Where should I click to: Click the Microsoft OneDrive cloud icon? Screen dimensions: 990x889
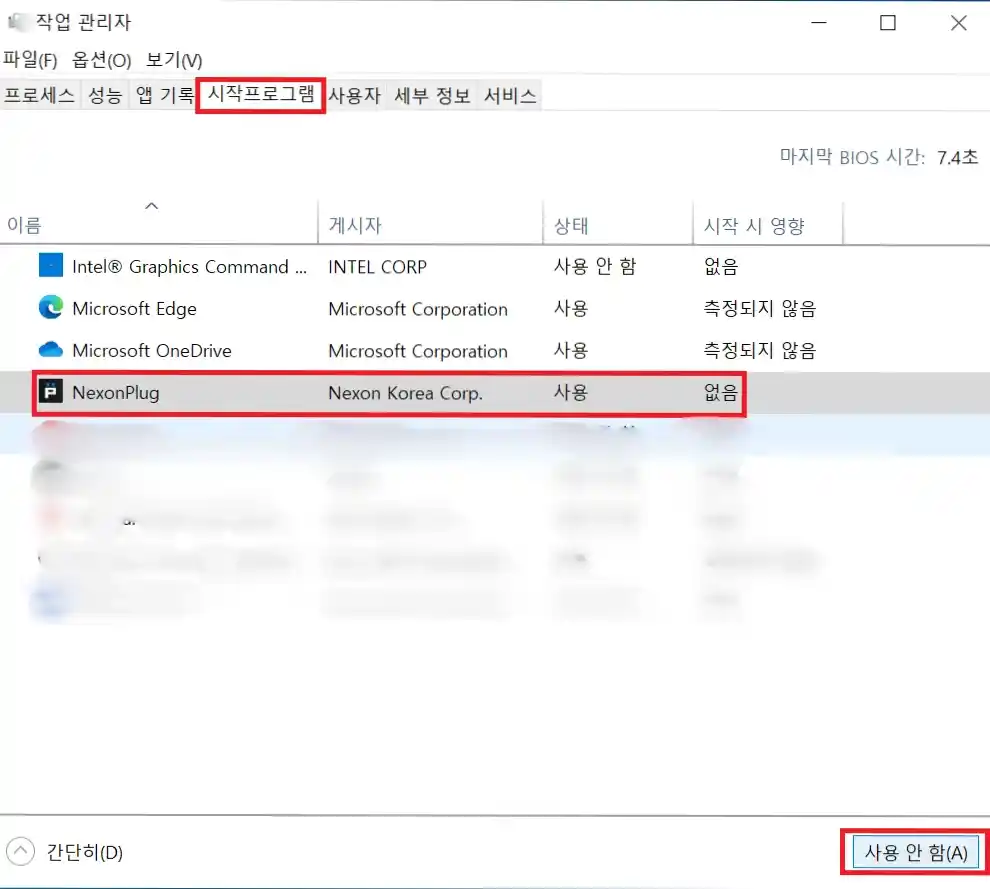point(51,349)
